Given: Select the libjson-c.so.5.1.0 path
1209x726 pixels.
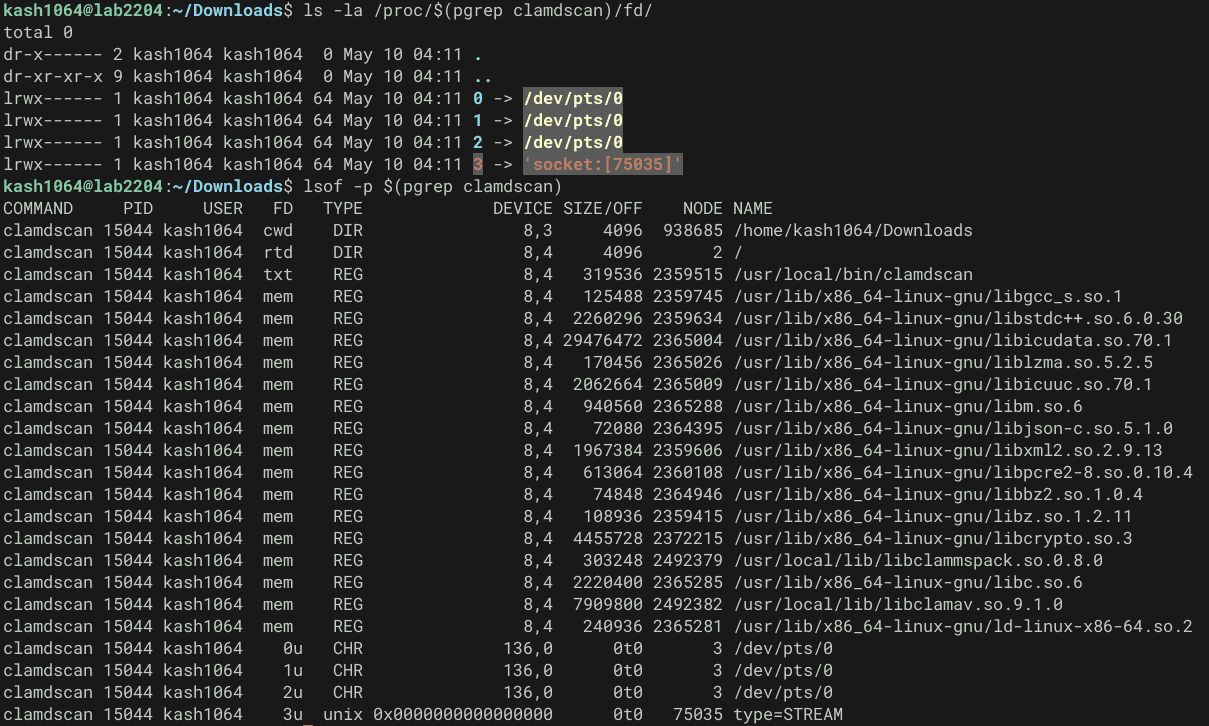Looking at the screenshot, I should click(953, 428).
